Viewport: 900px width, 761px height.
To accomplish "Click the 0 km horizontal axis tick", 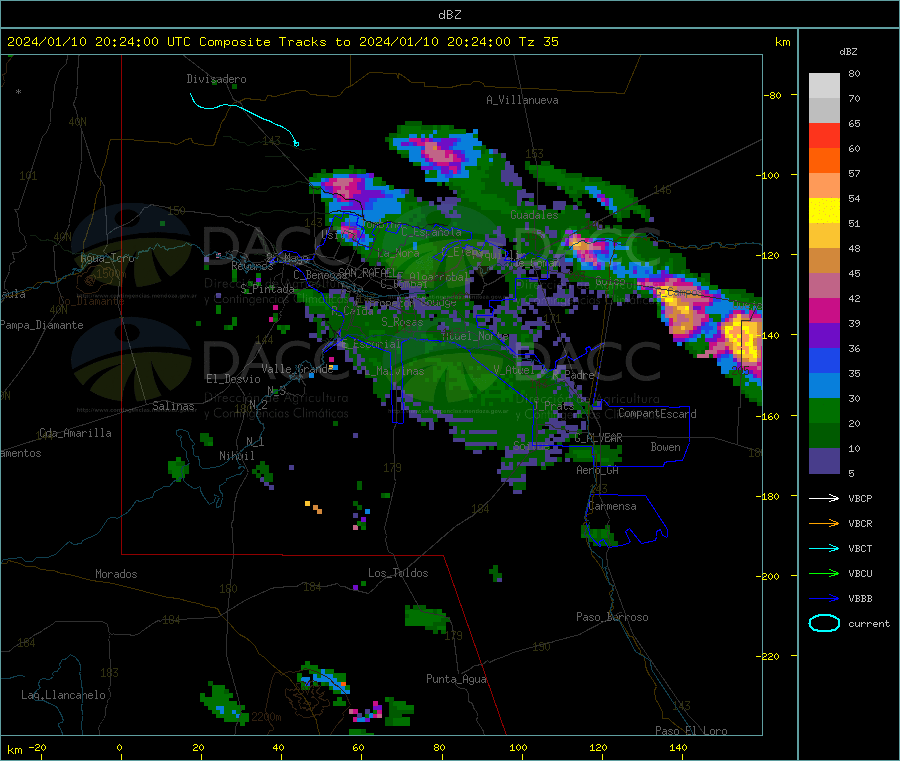I will tap(119, 748).
